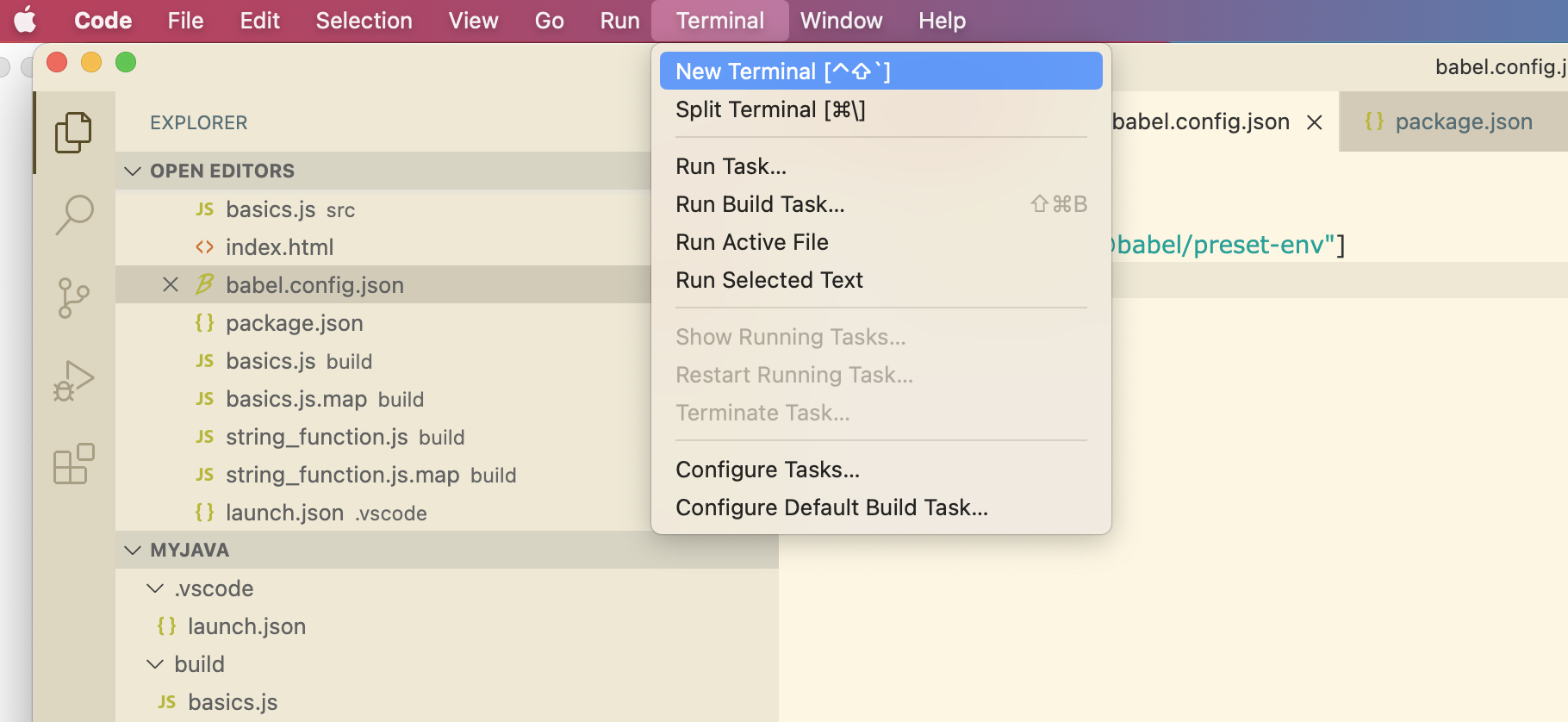Collapse the Open Editors section
This screenshot has height=722, width=1568.
tap(133, 171)
